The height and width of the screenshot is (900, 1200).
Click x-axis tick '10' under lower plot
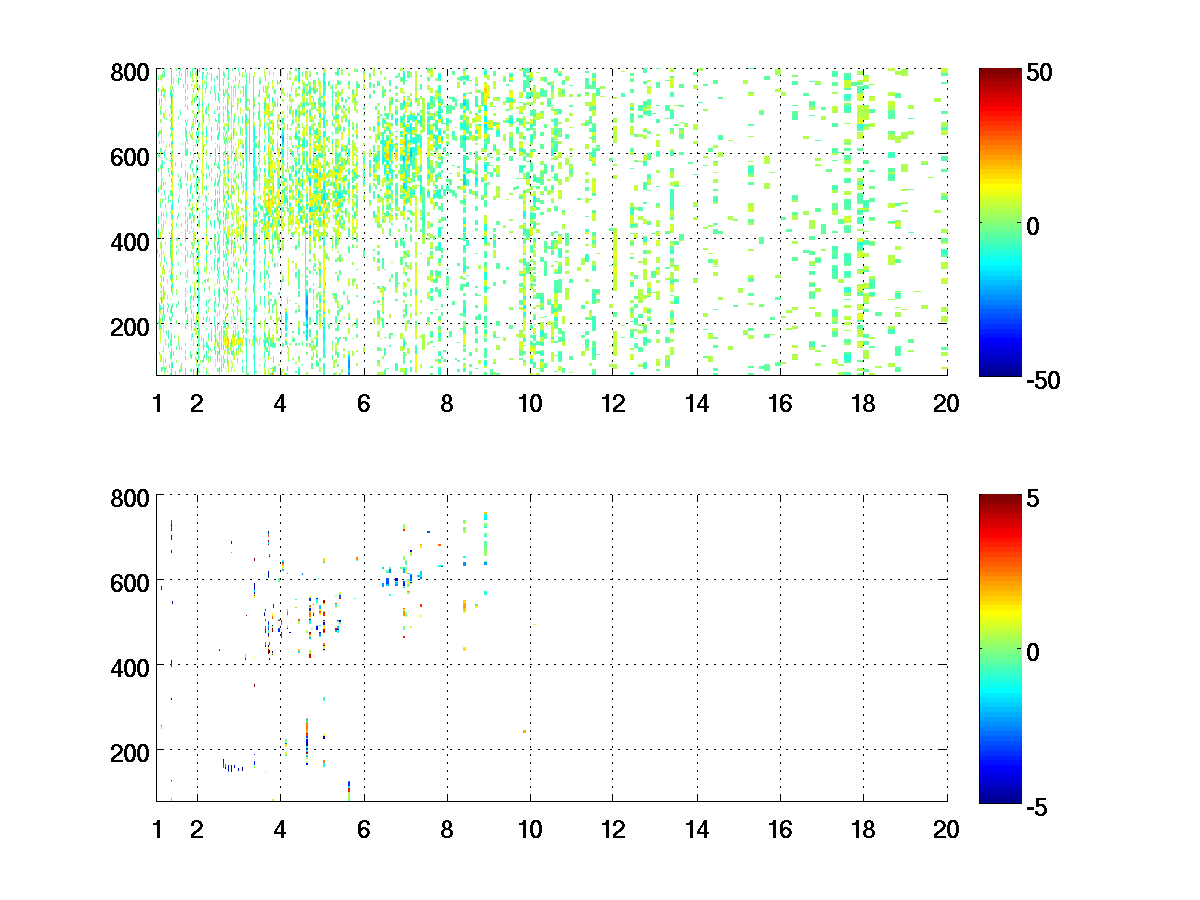coord(530,829)
